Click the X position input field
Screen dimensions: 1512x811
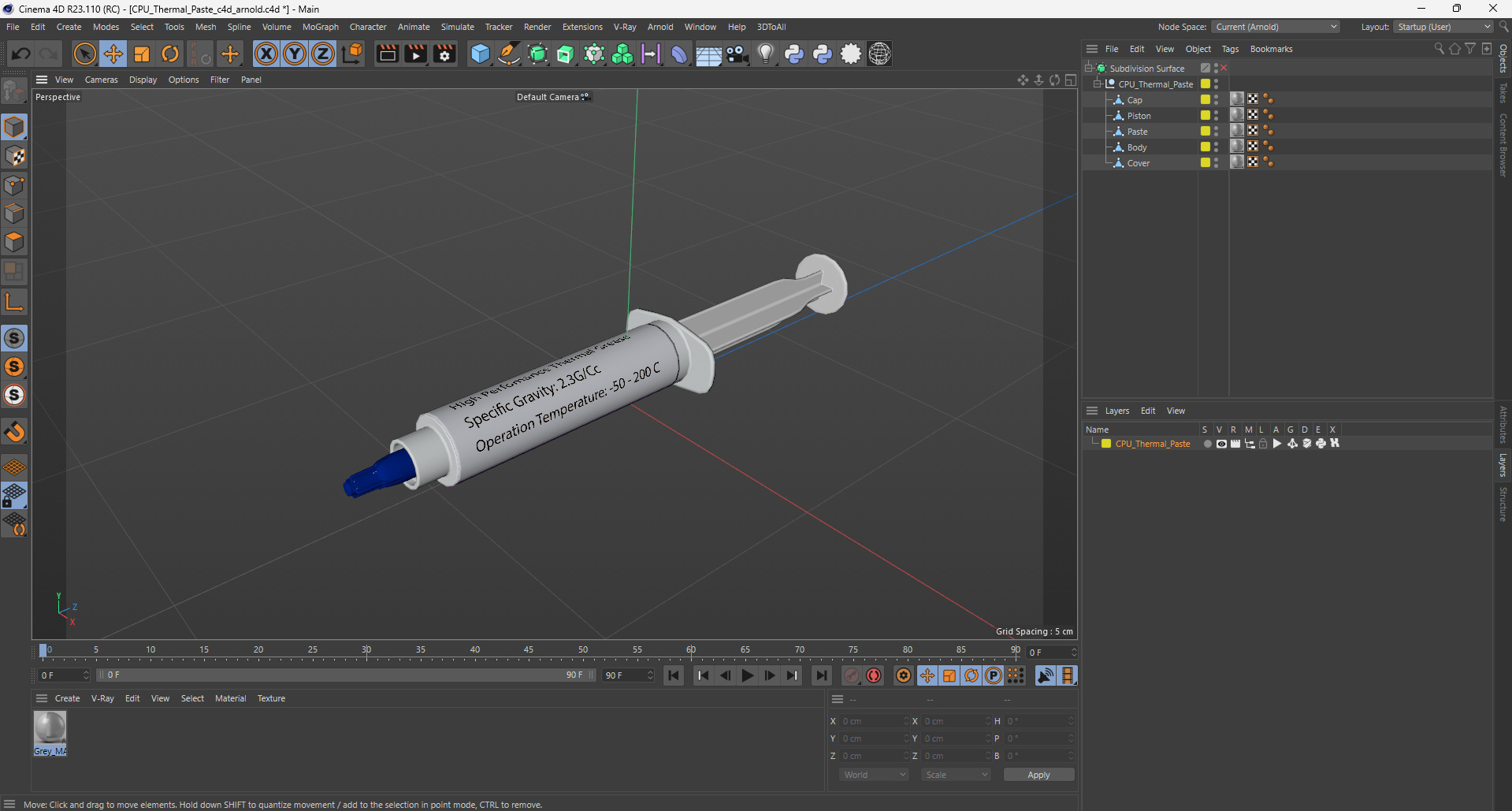(x=874, y=721)
